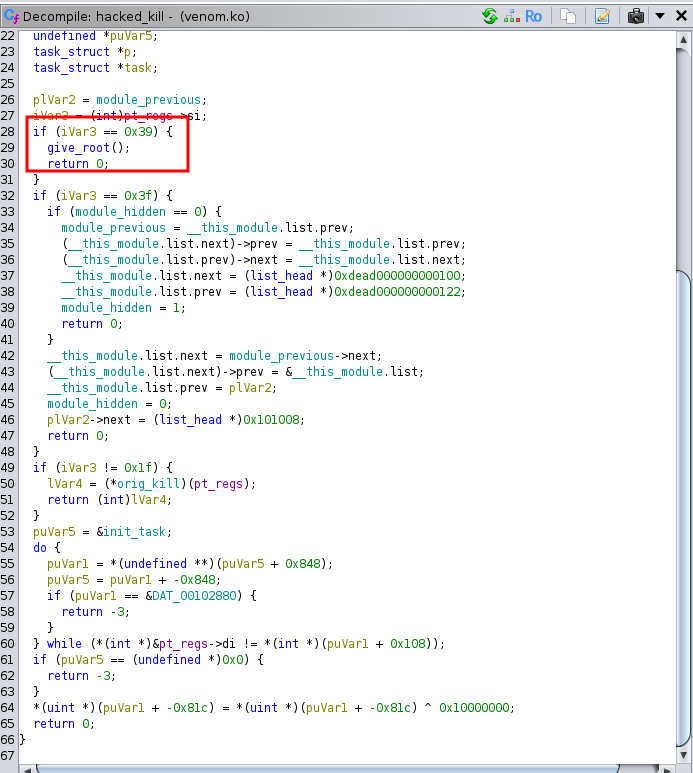Image resolution: width=693 pixels, height=773 pixels.
Task: Click 0x108 offset on line 60
Action: click(x=408, y=643)
